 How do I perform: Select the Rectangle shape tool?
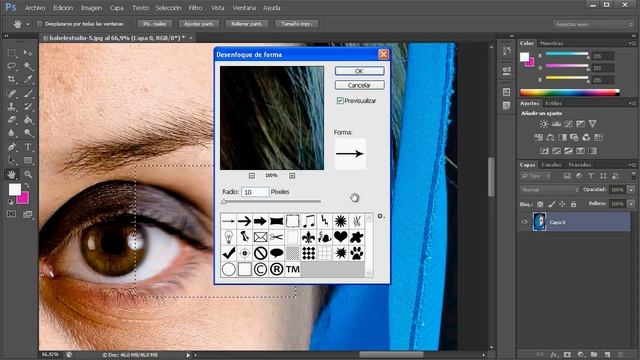28,160
